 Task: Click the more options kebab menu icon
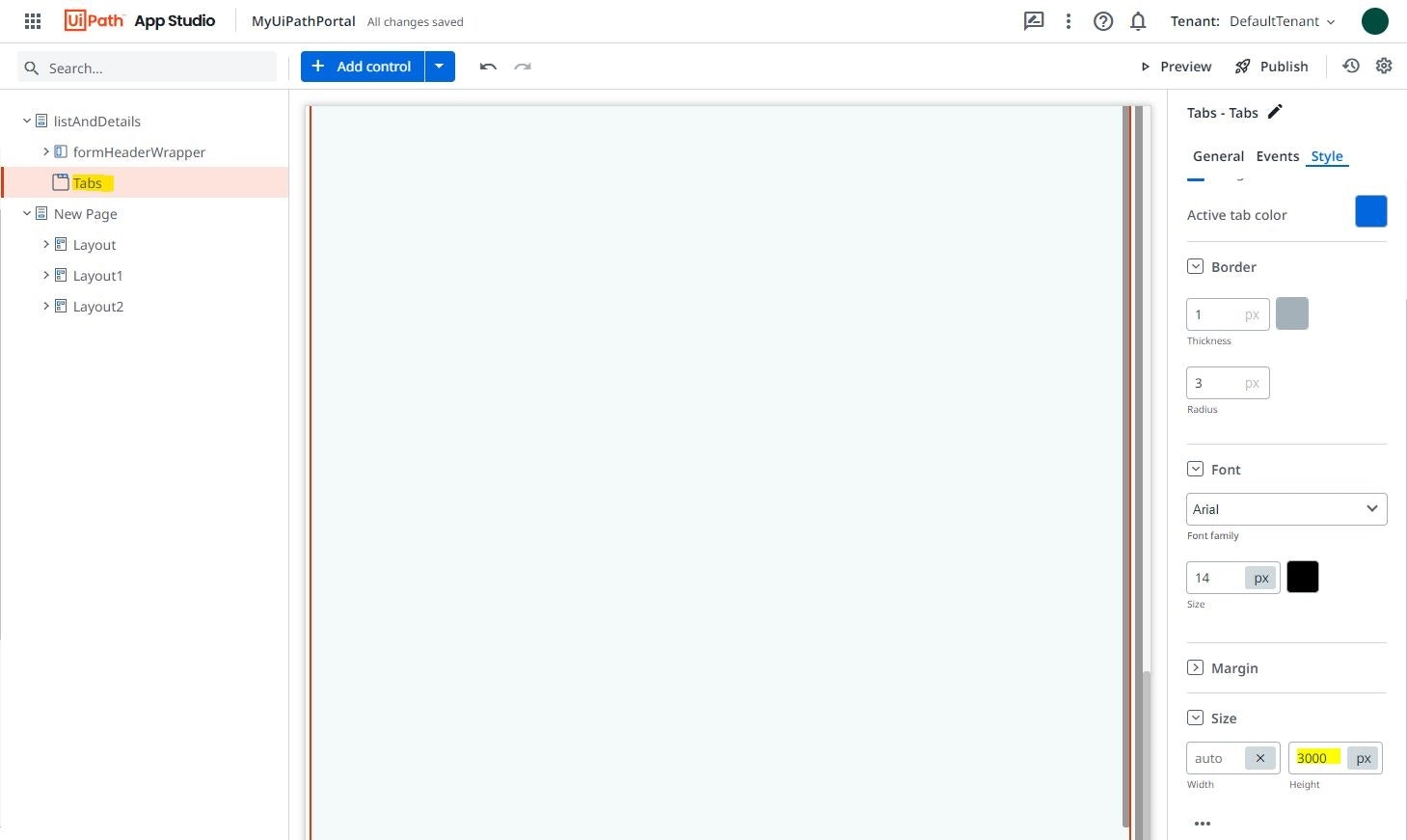(x=1069, y=20)
